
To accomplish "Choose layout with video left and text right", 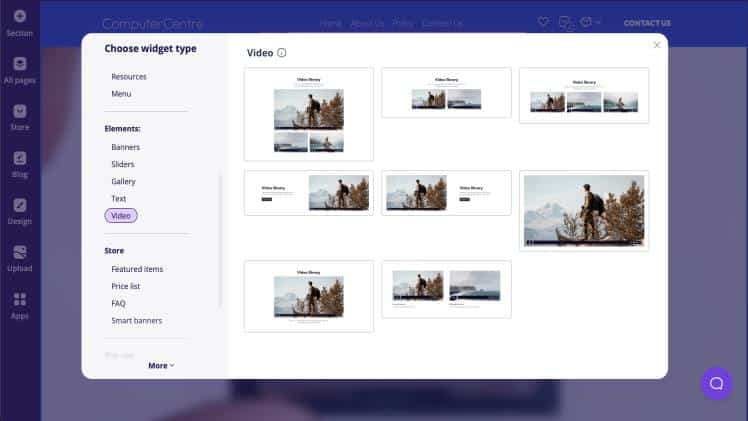I will pos(446,193).
